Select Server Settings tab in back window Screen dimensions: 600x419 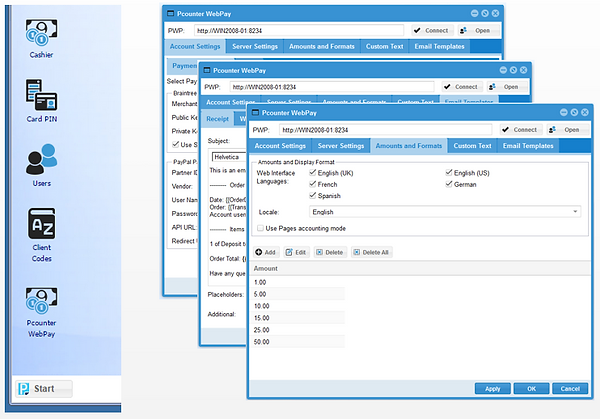pyautogui.click(x=255, y=46)
